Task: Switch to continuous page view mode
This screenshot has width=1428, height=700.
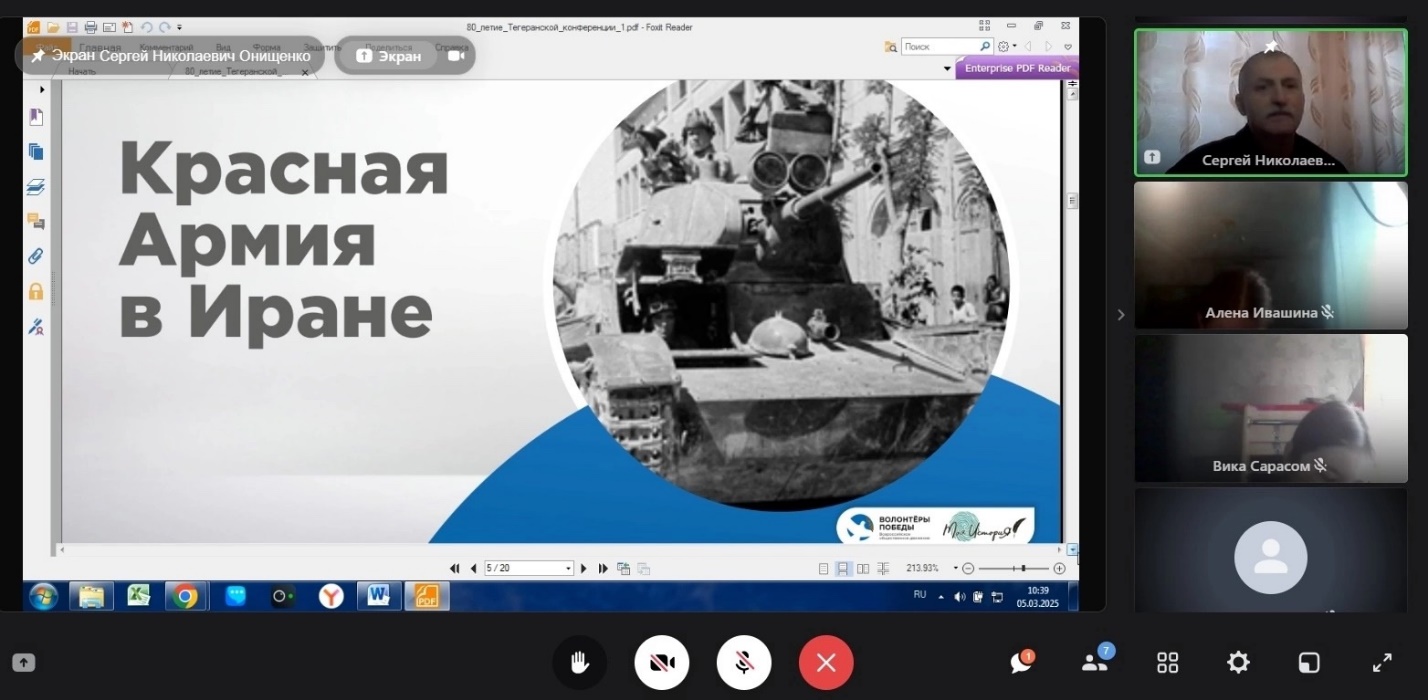Action: pos(843,568)
